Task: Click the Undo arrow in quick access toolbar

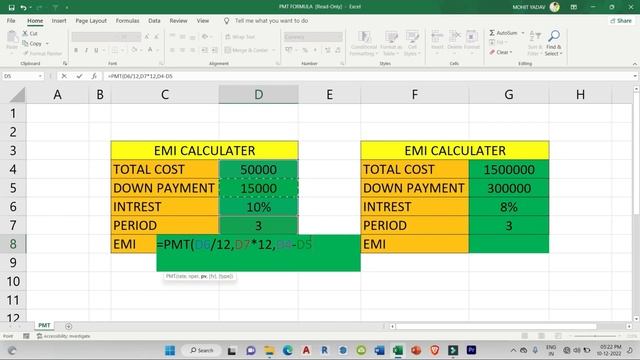Action: [23, 7]
